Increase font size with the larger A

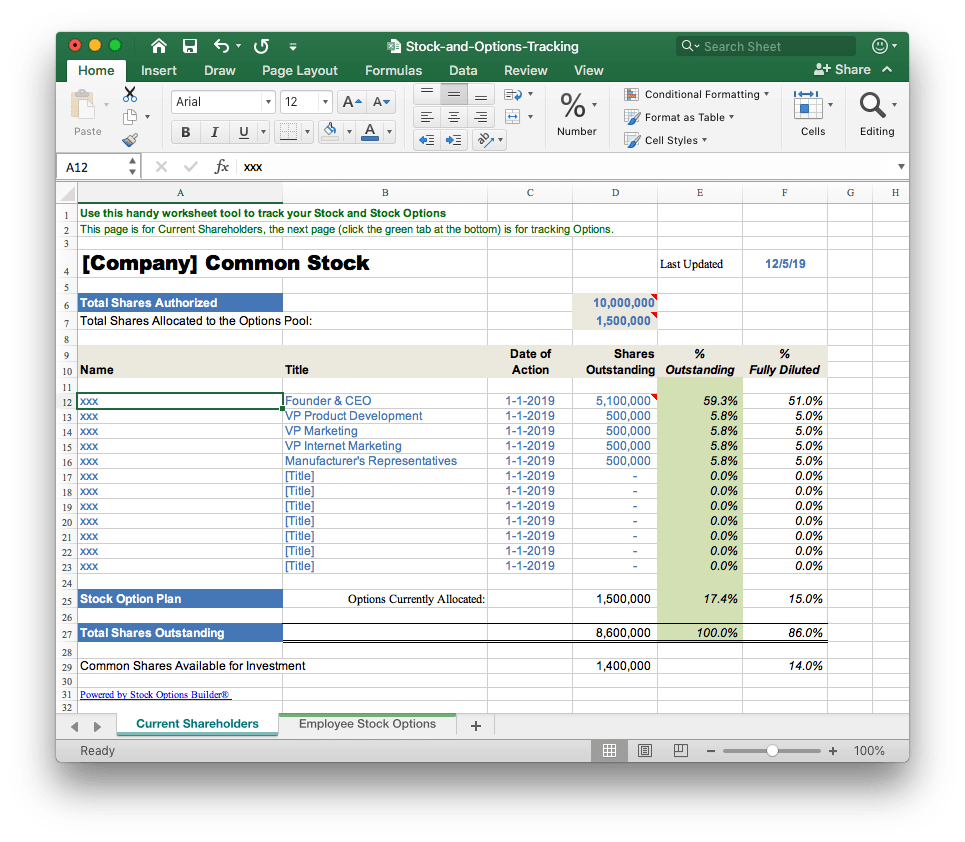351,102
